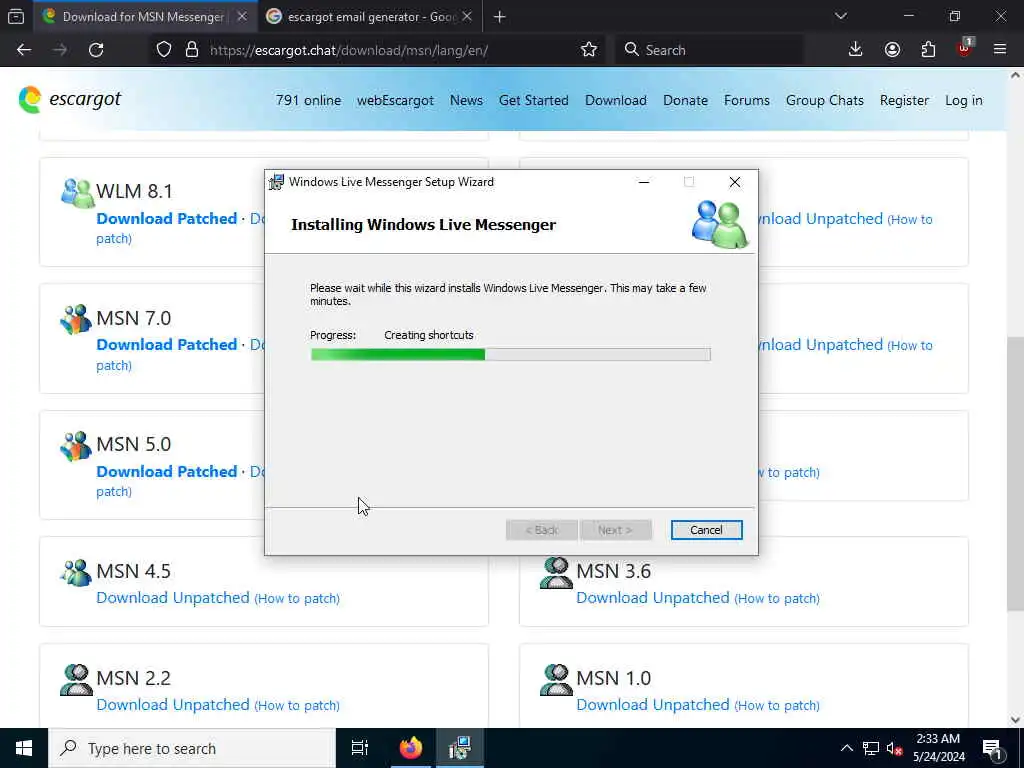Click the Firefox URL address bar
The height and width of the screenshot is (768, 1024).
[x=378, y=50]
